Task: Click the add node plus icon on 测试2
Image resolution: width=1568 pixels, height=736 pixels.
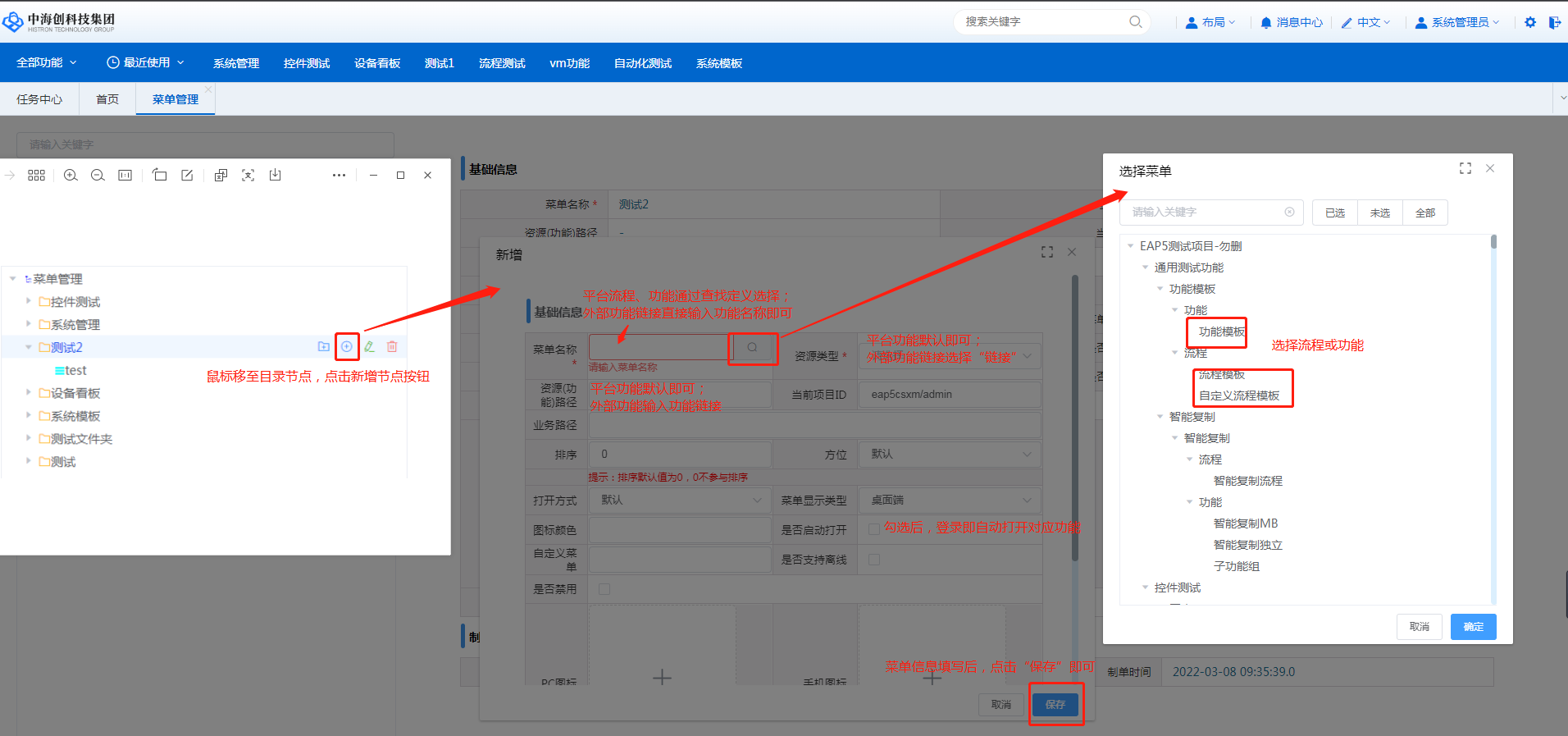Action: click(347, 347)
